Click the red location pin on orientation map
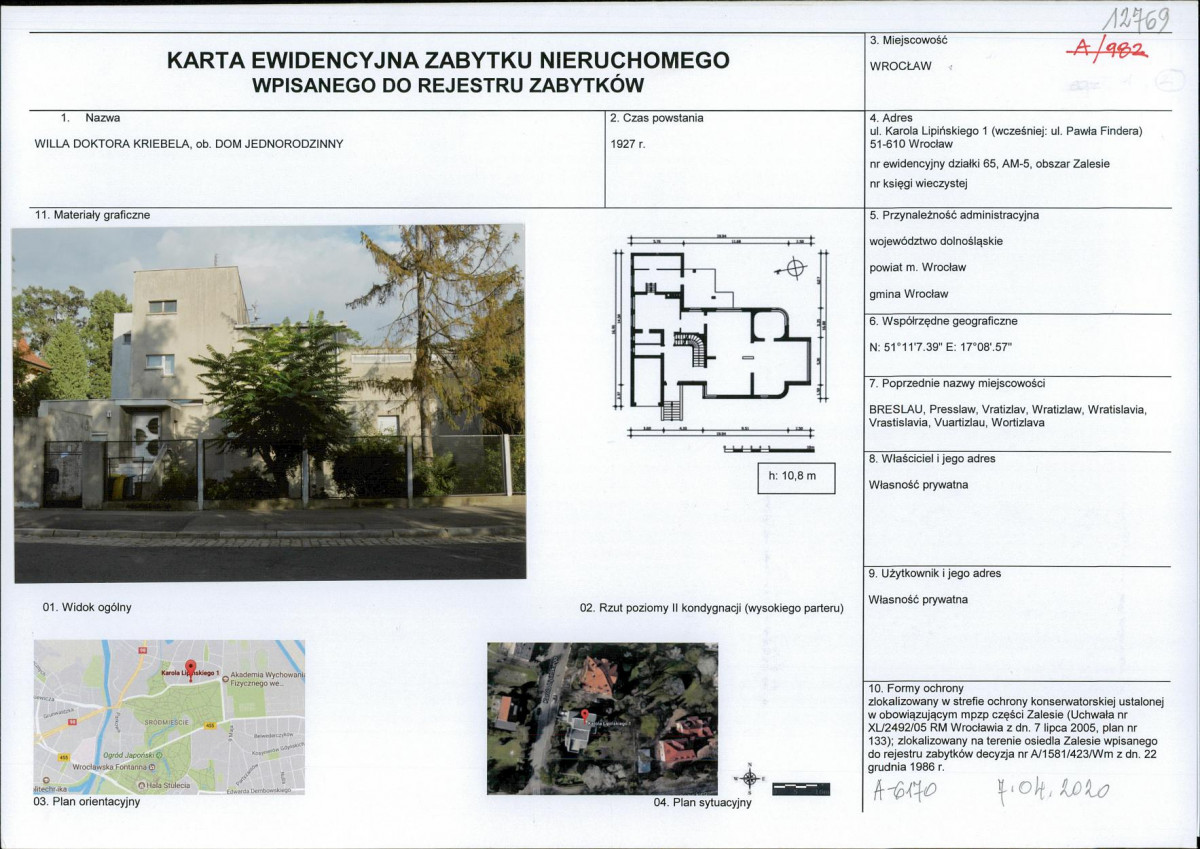This screenshot has width=1200, height=849. pos(191,670)
